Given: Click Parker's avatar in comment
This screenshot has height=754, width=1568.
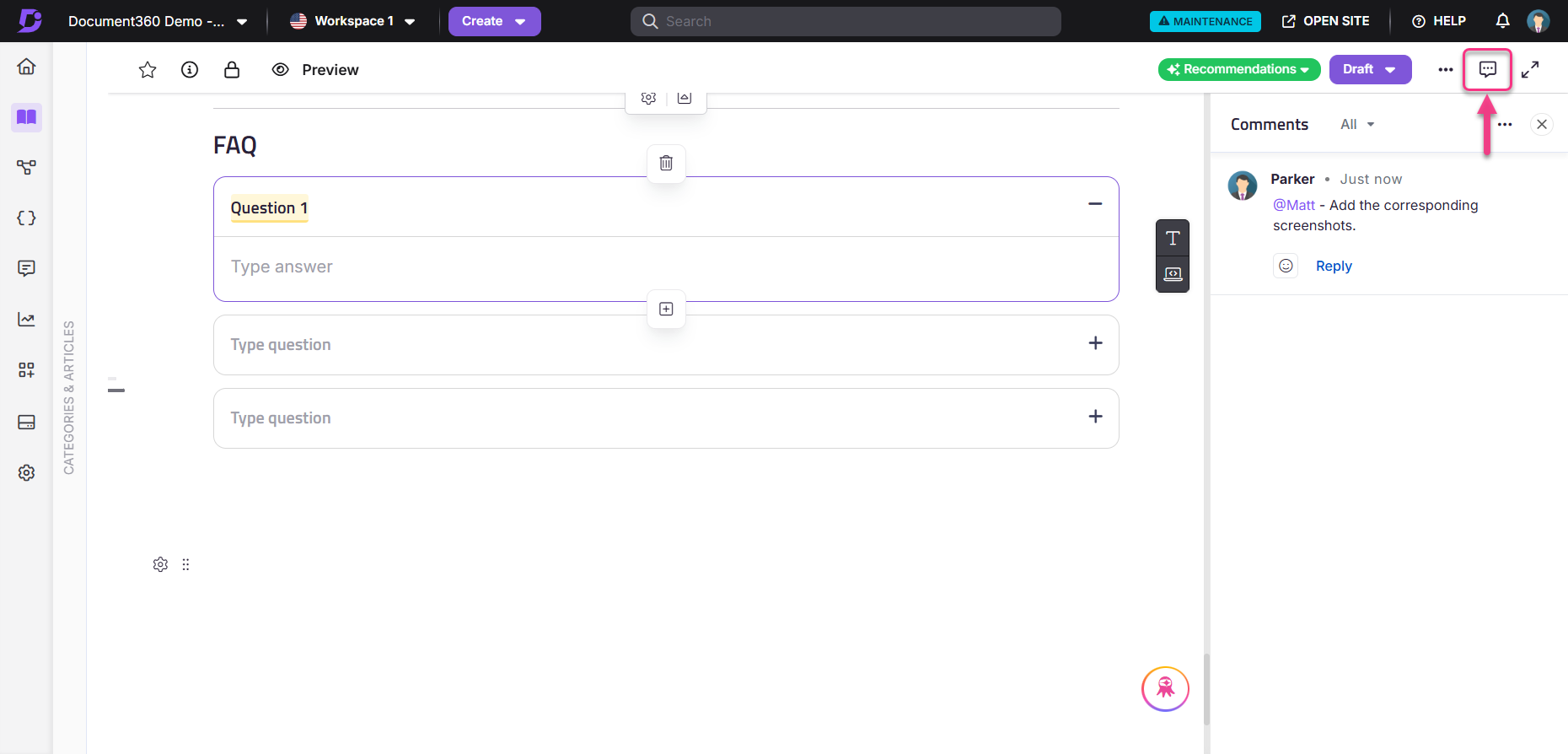Looking at the screenshot, I should tap(1243, 186).
